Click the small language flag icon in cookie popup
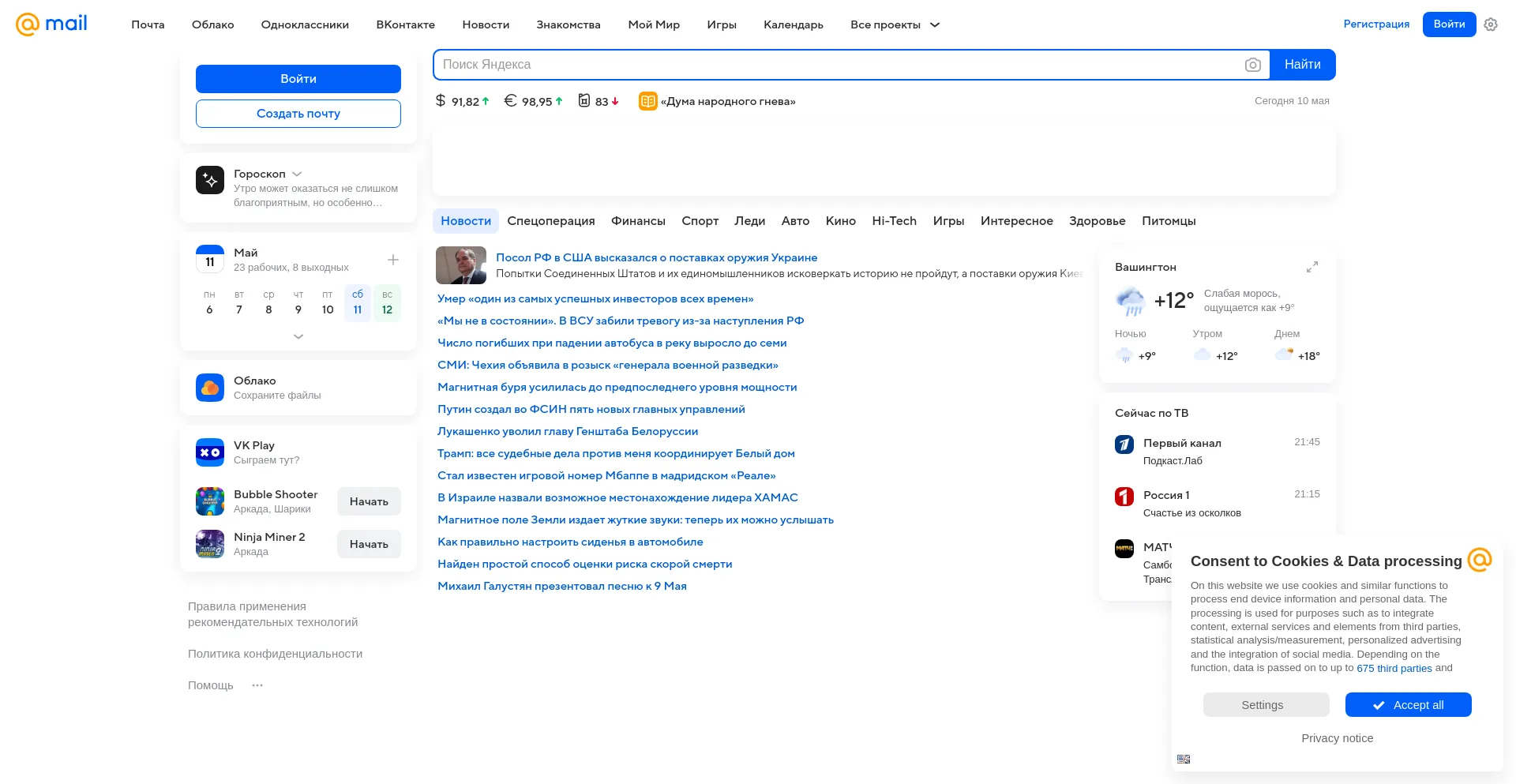This screenshot has height=784, width=1516. (1184, 759)
